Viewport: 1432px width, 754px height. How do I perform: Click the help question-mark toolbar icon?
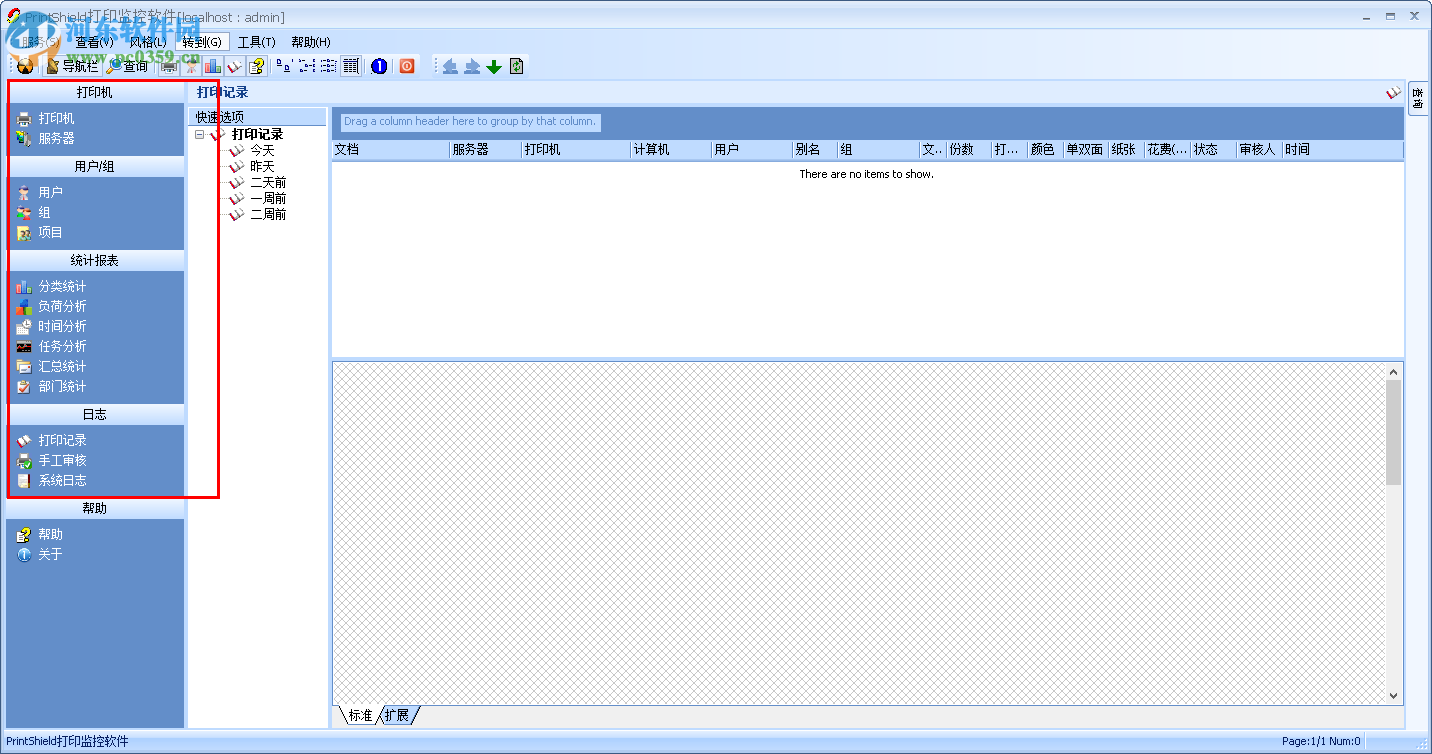pos(257,66)
